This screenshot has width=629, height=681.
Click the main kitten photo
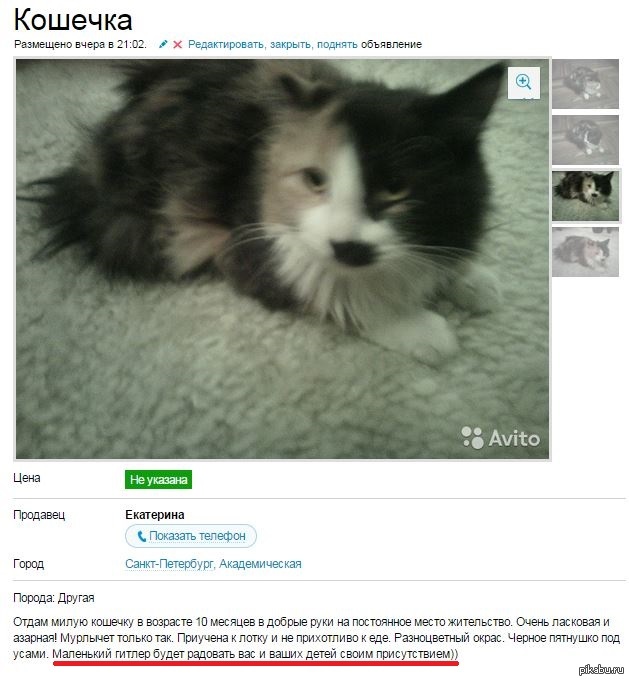282,259
